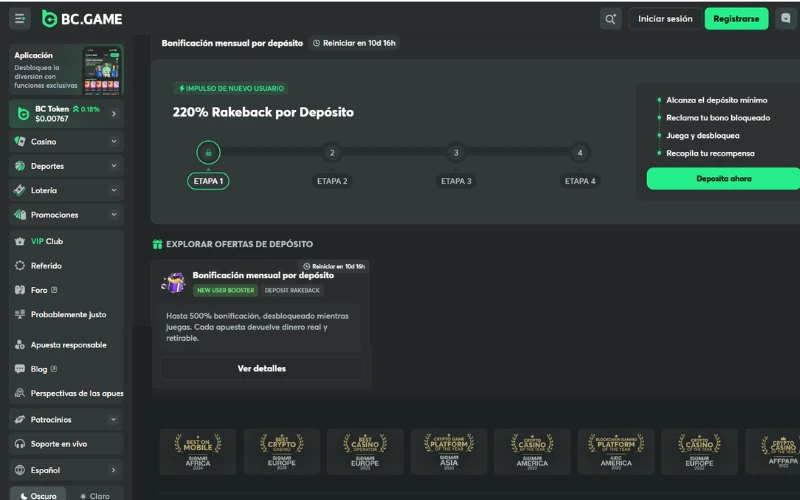This screenshot has height=500, width=800.
Task: Expand the Lotería menu chevron
Action: tap(114, 190)
